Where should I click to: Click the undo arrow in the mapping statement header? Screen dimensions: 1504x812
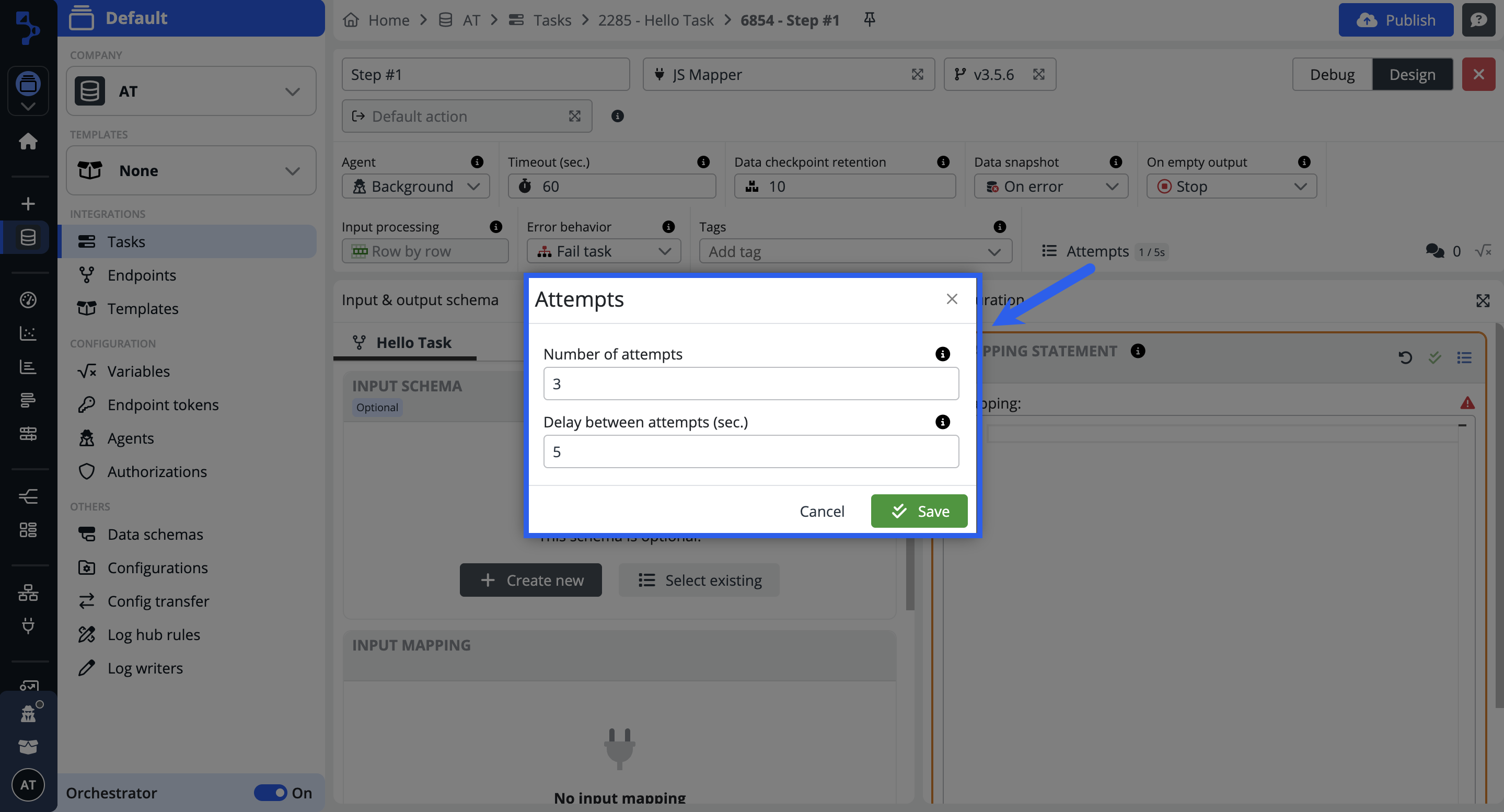1405,357
